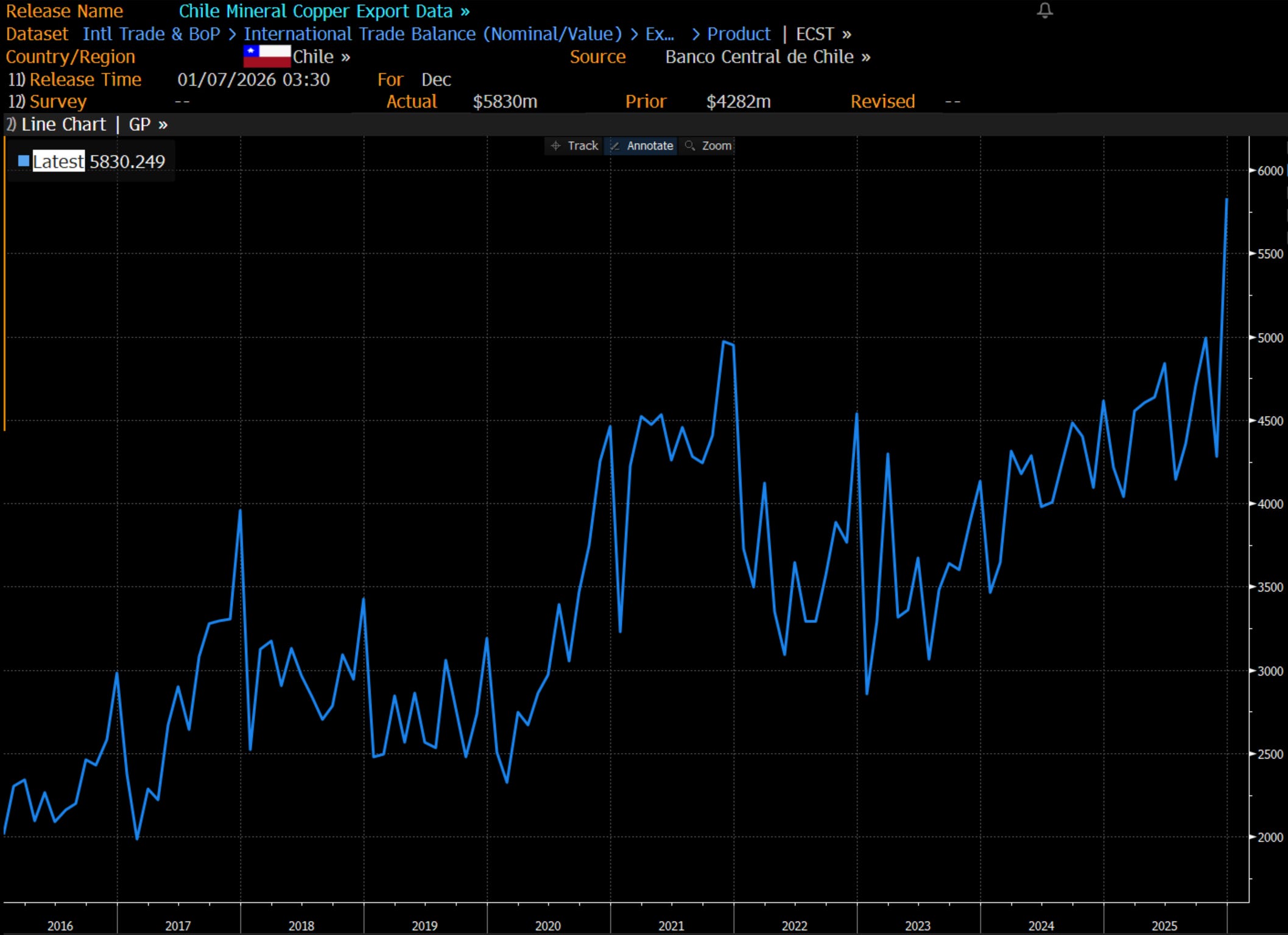This screenshot has width=1288, height=935.
Task: Click the Release Time field label
Action: pyautogui.click(x=85, y=80)
